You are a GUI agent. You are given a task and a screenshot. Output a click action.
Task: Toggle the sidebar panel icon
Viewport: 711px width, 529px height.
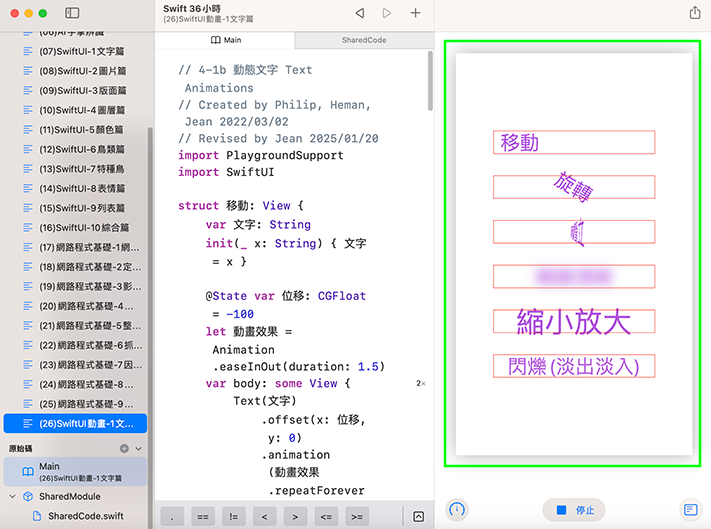point(72,13)
